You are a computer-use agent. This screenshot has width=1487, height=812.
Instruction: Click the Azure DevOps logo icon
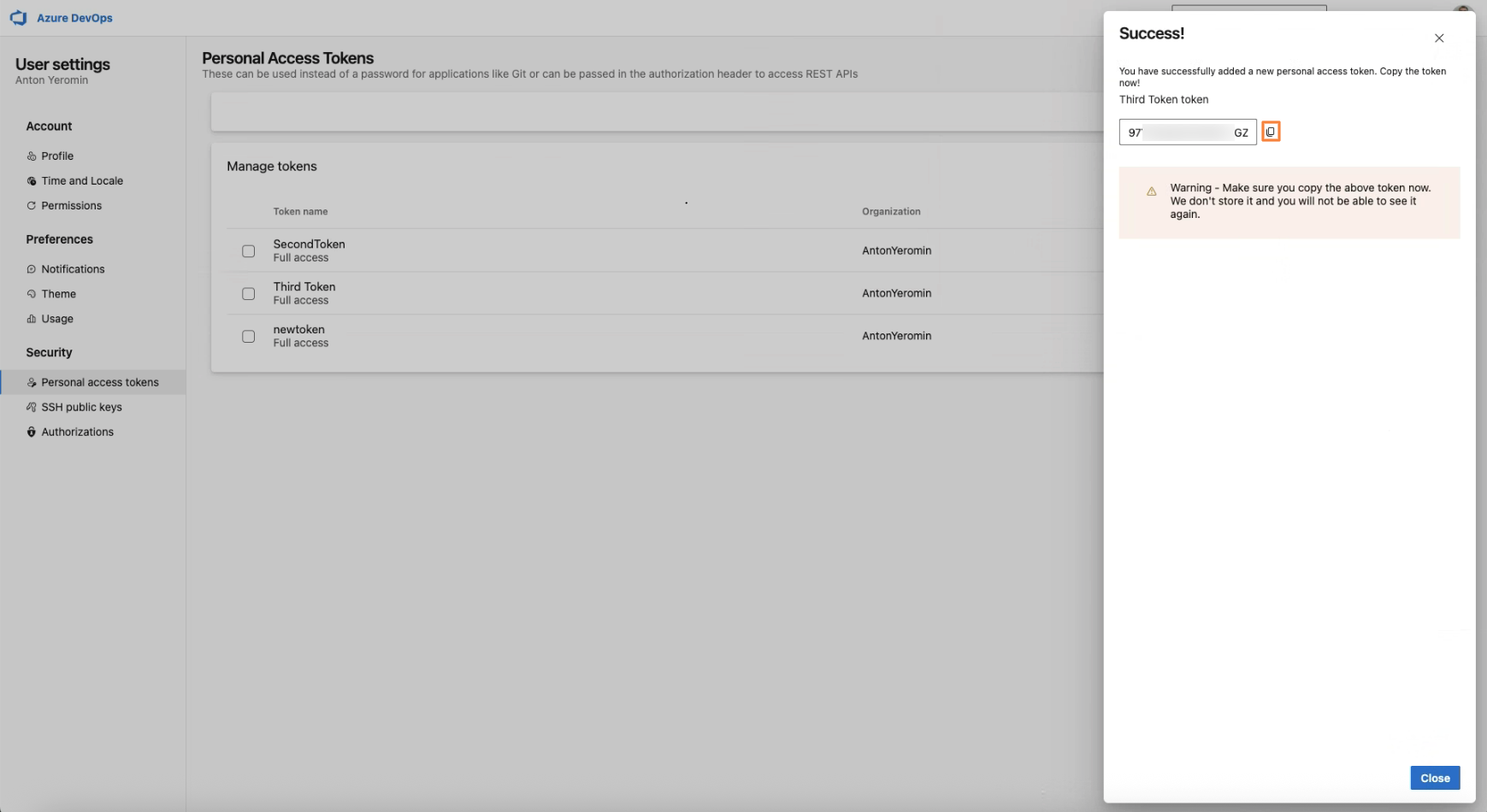[x=18, y=18]
